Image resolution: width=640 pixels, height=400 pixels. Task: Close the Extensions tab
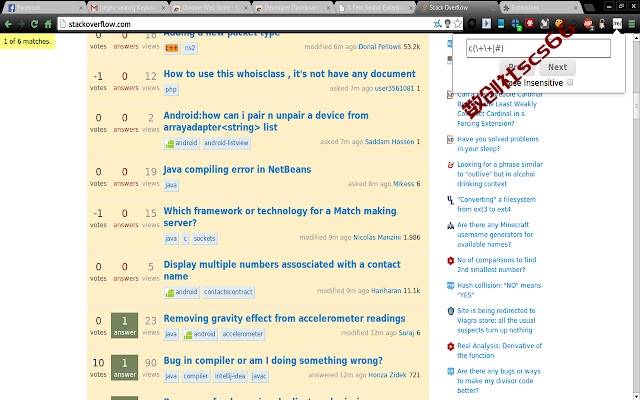coord(577,8)
